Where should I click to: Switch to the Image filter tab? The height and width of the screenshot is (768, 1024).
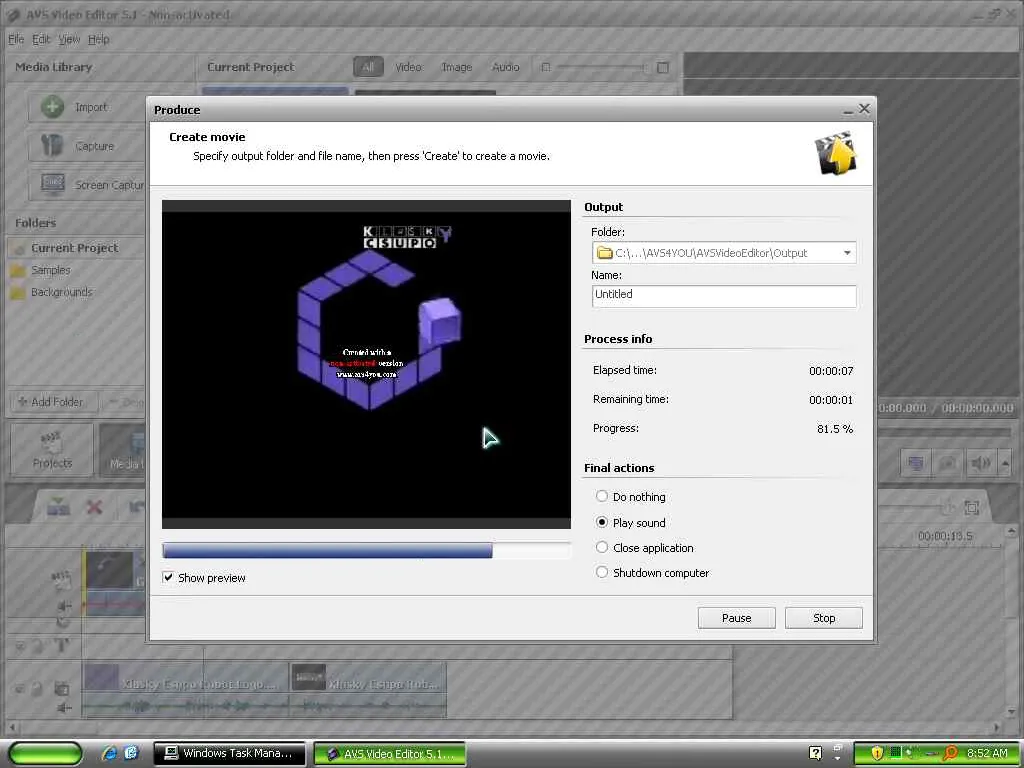pos(456,67)
